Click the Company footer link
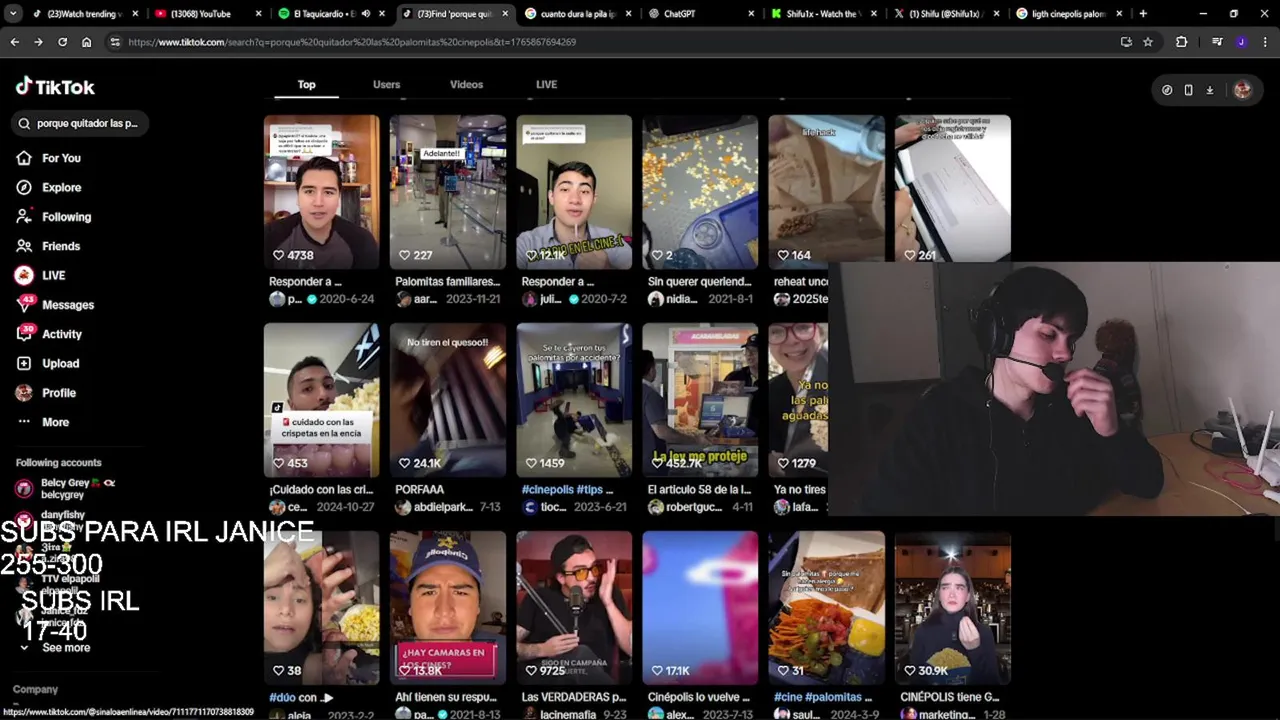This screenshot has width=1280, height=720. [x=35, y=690]
